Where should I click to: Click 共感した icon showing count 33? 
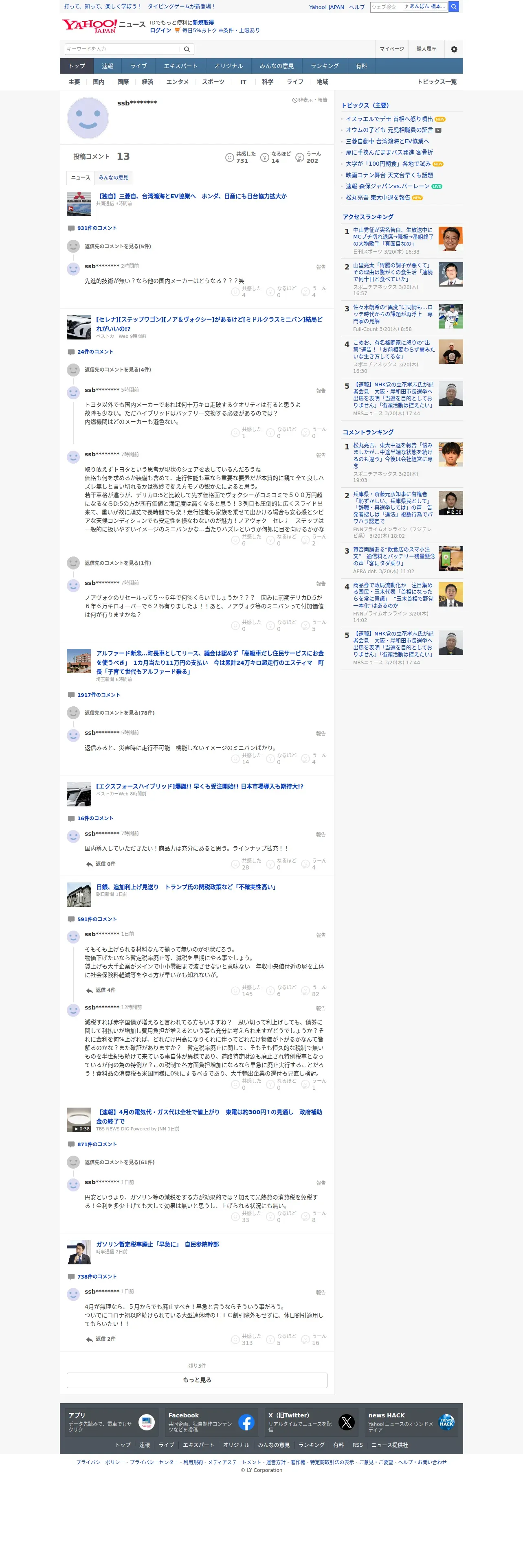235,1217
